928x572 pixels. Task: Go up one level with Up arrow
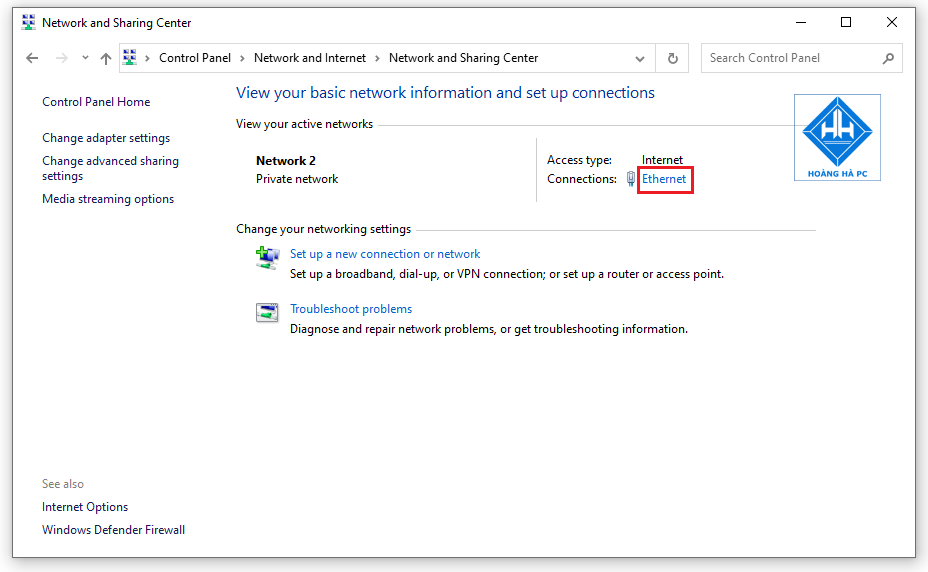106,58
